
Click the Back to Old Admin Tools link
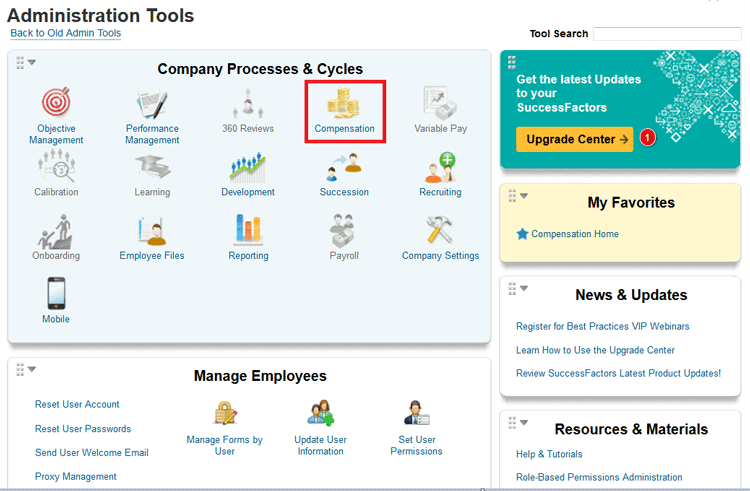66,33
